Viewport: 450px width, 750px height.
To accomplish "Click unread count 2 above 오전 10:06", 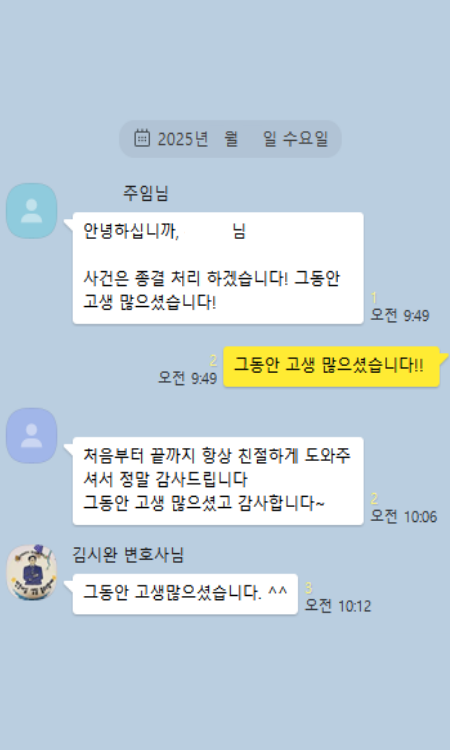I will [x=374, y=499].
